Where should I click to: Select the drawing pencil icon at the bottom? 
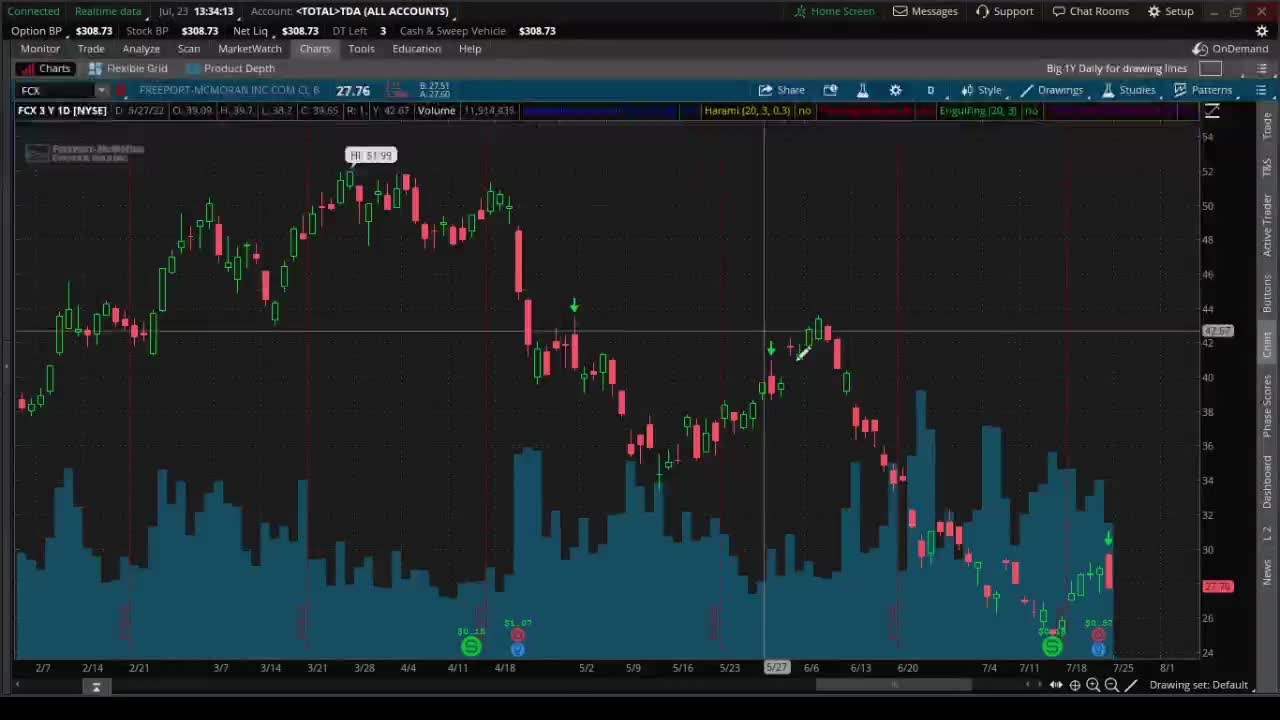pos(1130,685)
